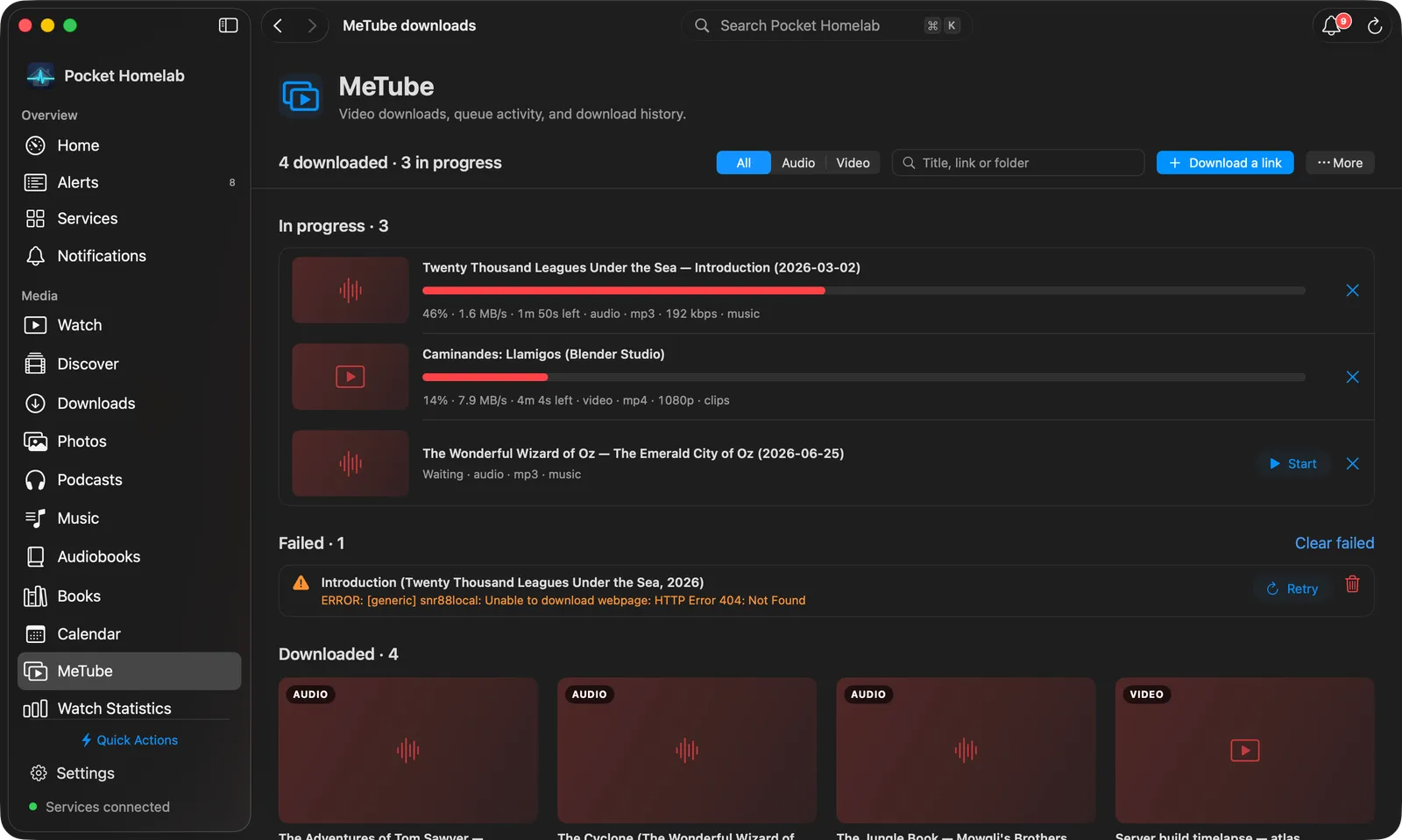The image size is (1402, 840).
Task: Open Alerts in the sidebar
Action: pos(129,182)
